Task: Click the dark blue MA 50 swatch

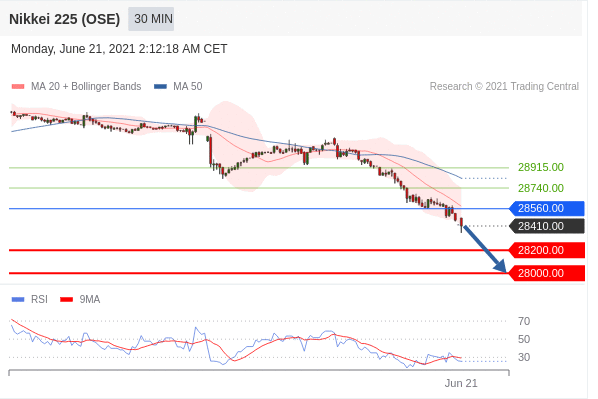Action: [160, 87]
